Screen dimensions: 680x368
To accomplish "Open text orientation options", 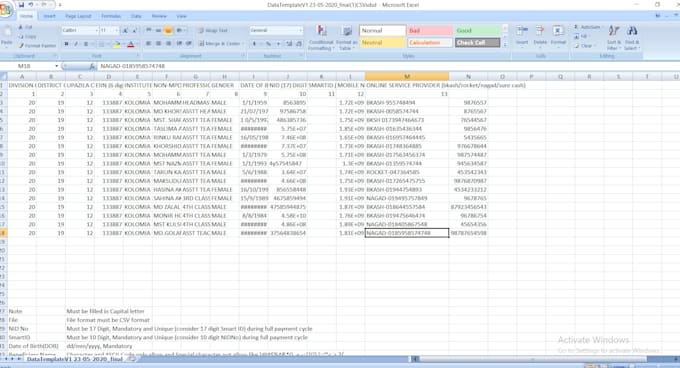I will click(180, 30).
